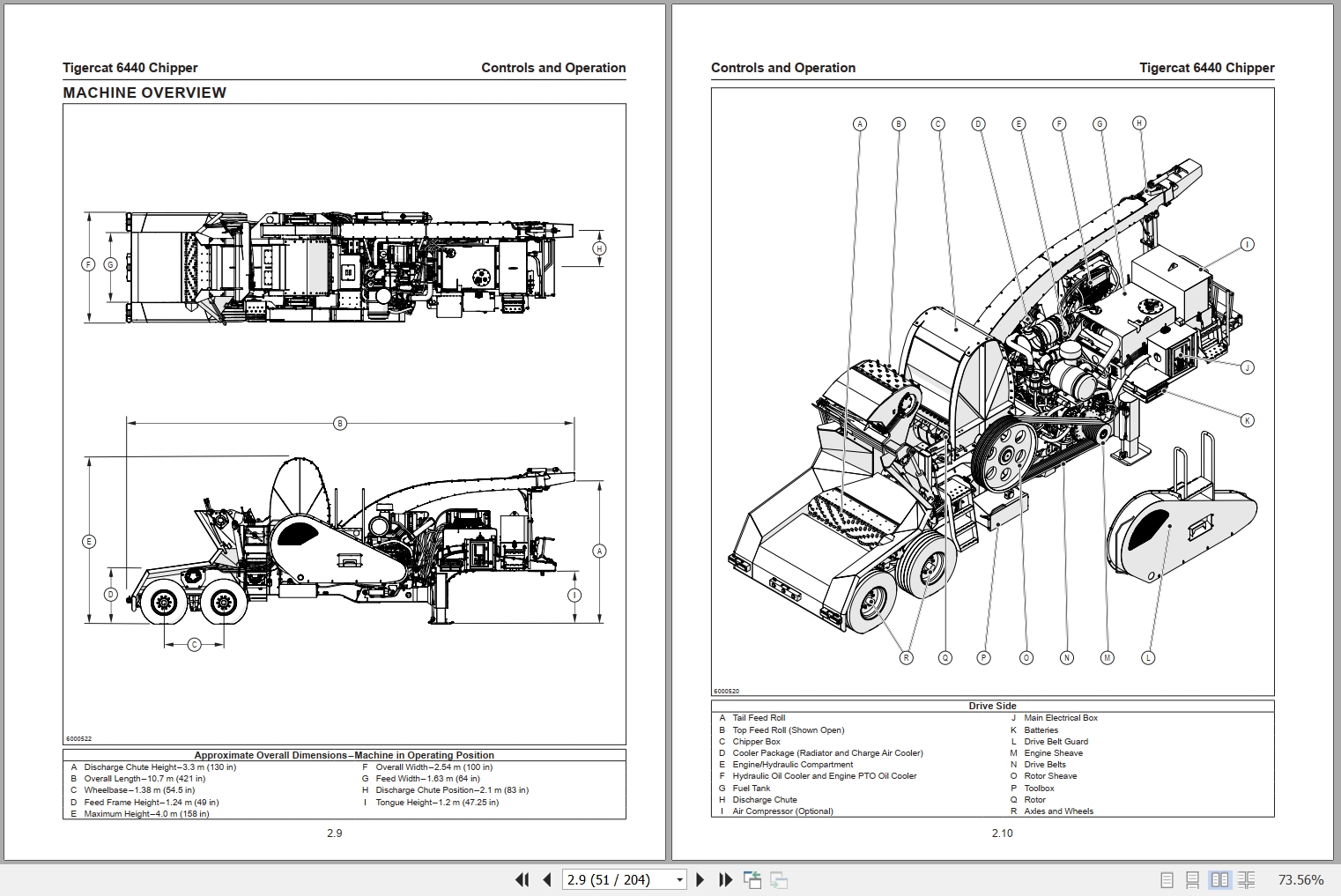Toggle continuous facing page layout

(x=1246, y=879)
